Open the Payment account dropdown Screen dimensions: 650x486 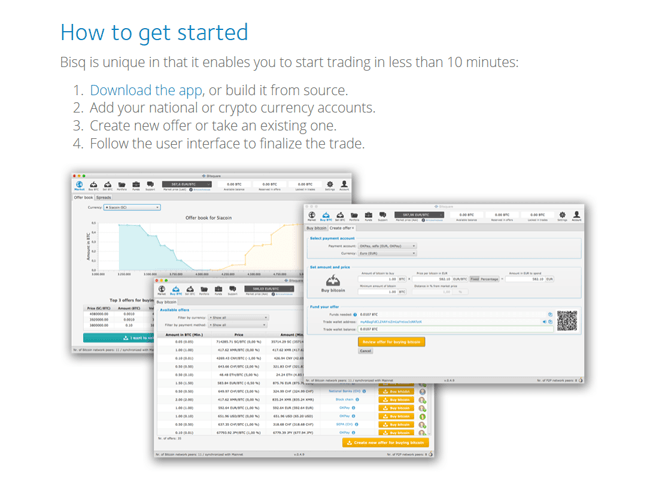pyautogui.click(x=388, y=245)
